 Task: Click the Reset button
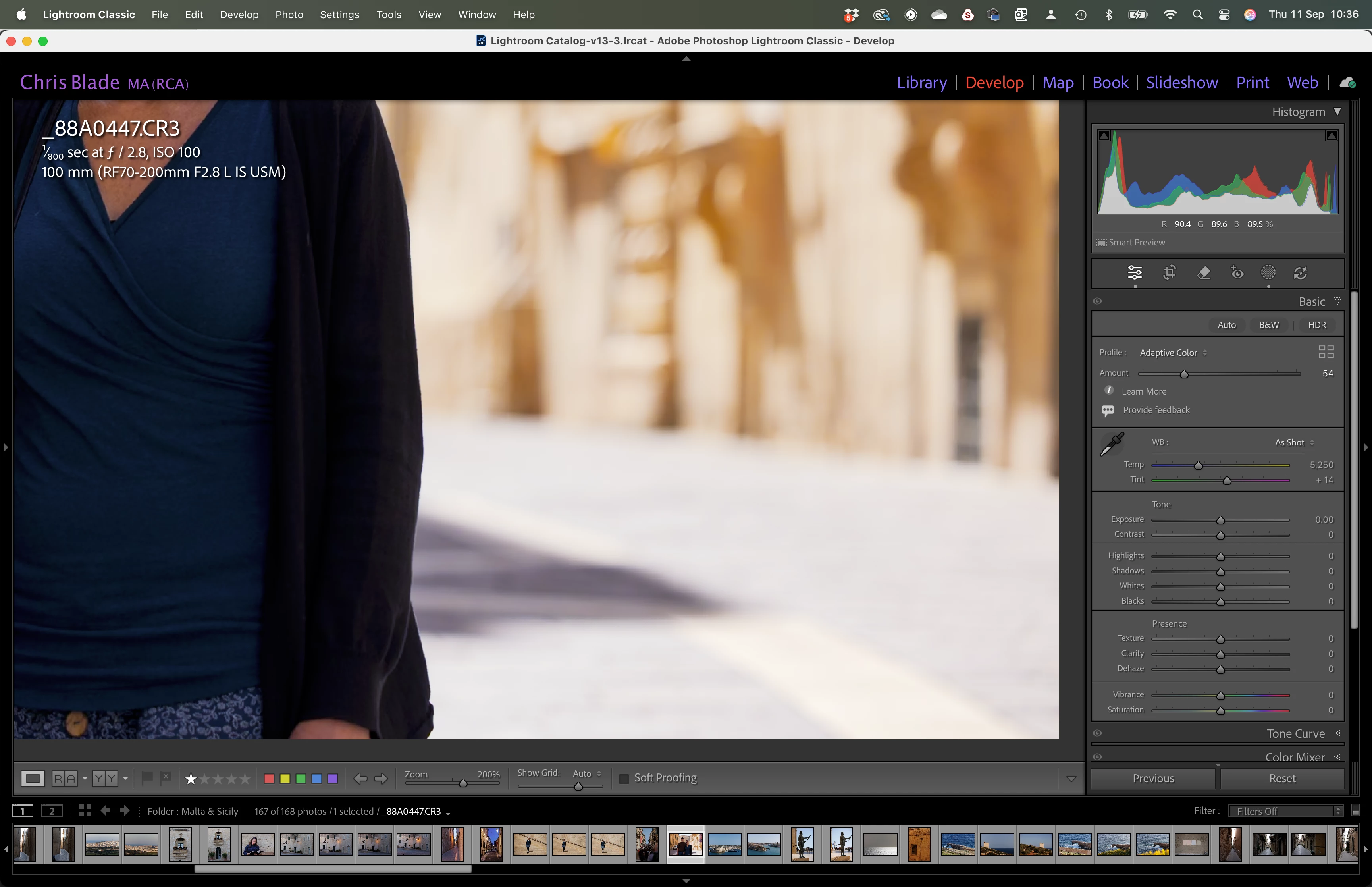(1282, 778)
